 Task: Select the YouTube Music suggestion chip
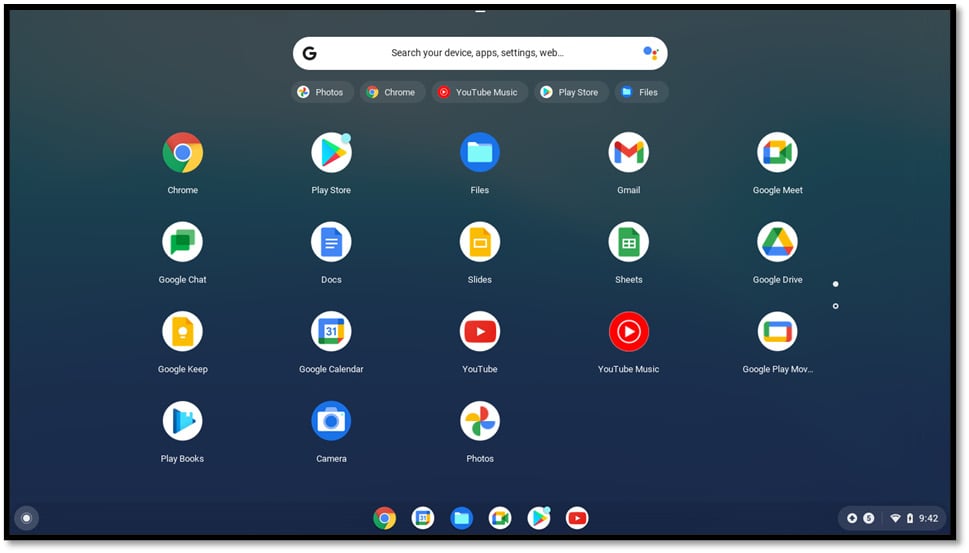coord(480,92)
